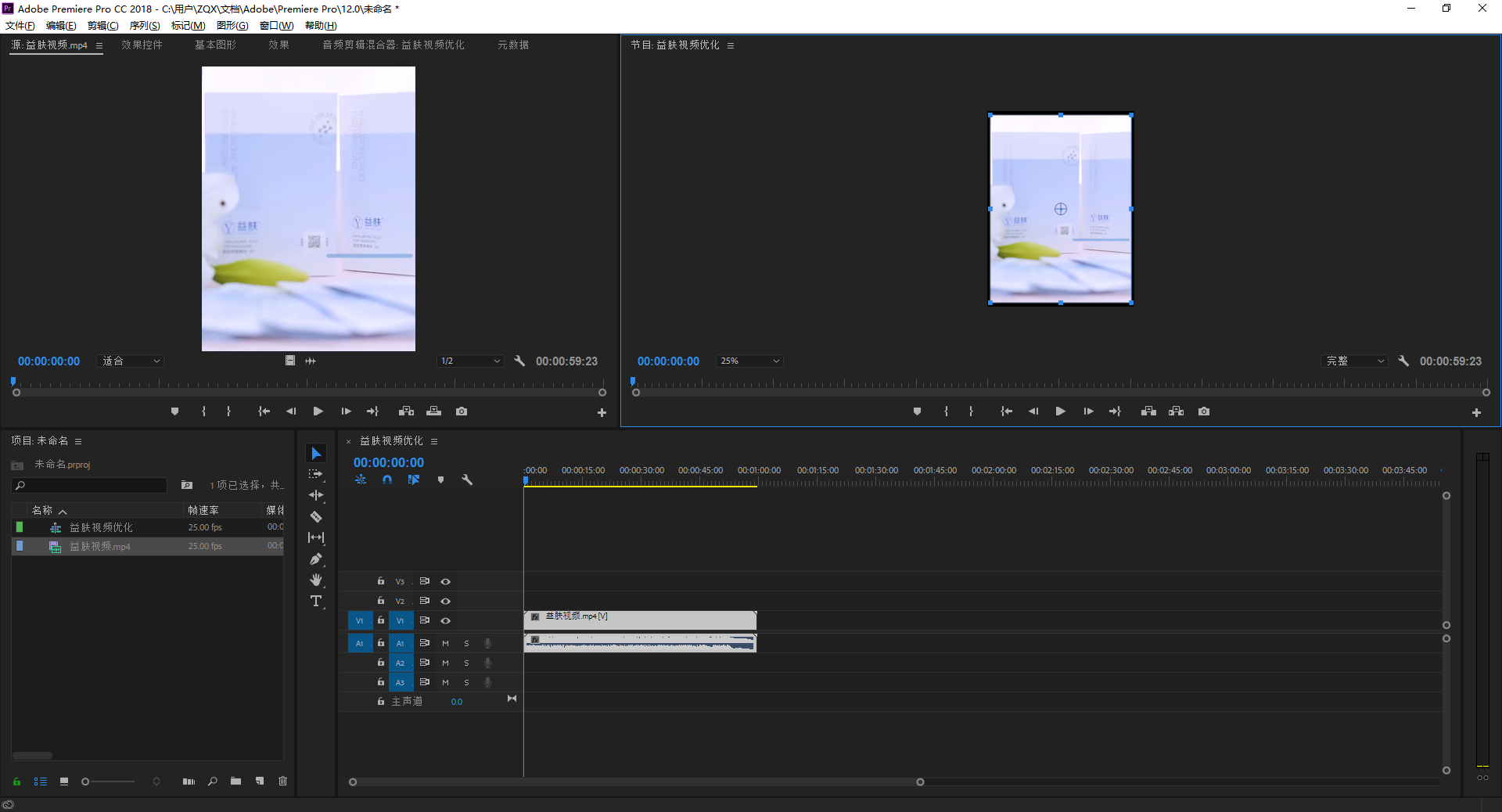Switch to 效果控件 tab
The width and height of the screenshot is (1502, 812).
tap(142, 45)
